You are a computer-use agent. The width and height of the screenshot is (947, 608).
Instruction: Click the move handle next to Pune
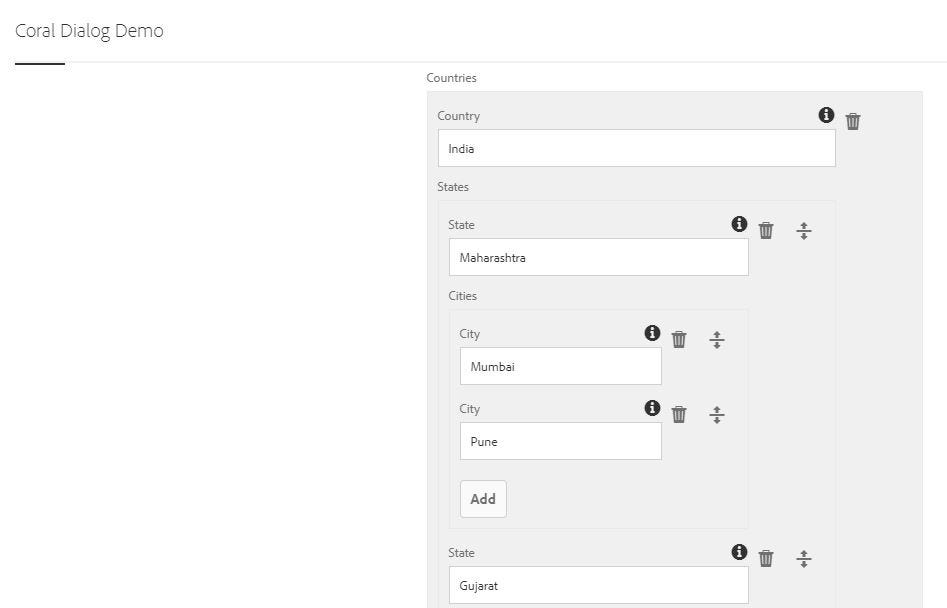point(717,413)
